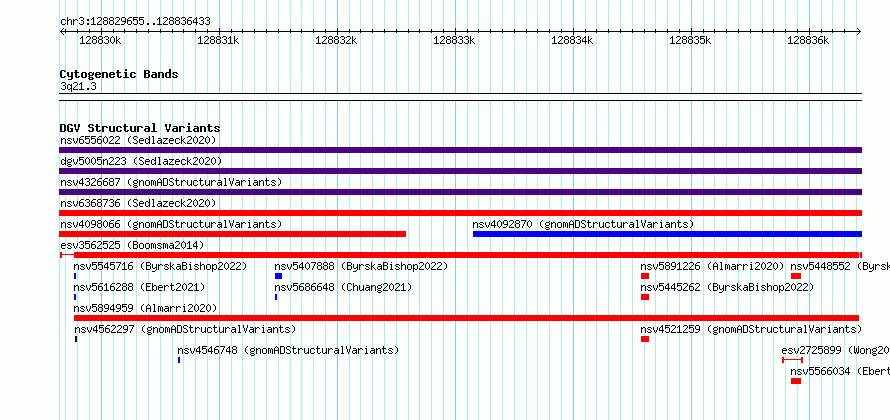Click the Cytogenetic Bands track title

click(119, 74)
